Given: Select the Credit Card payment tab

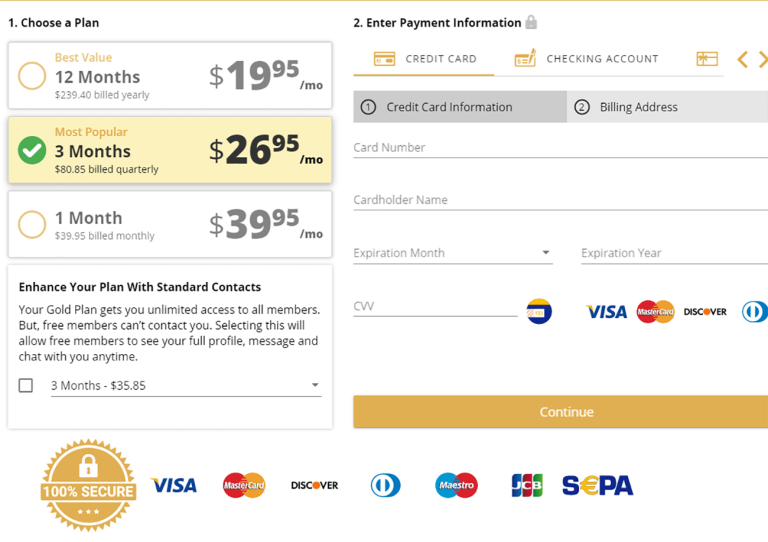Looking at the screenshot, I should click(425, 59).
